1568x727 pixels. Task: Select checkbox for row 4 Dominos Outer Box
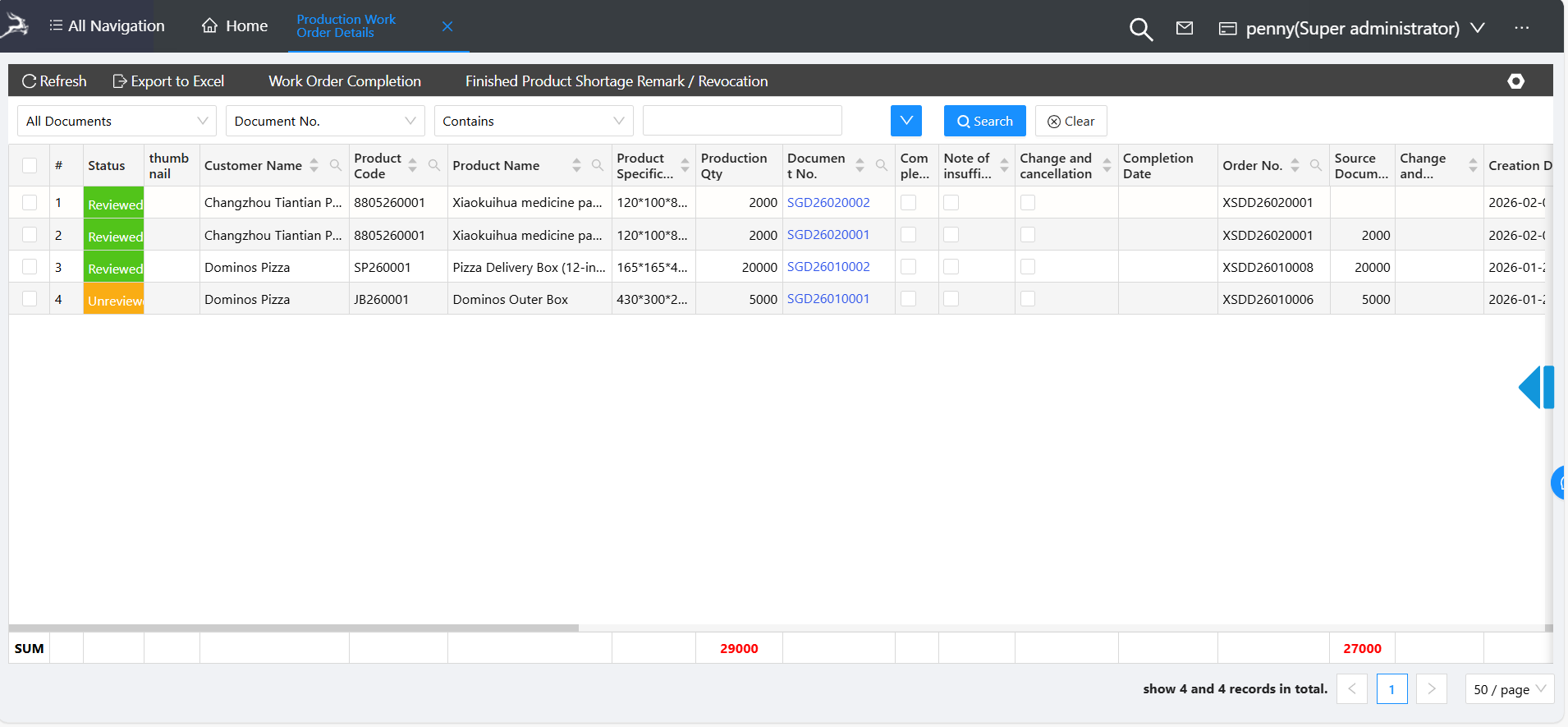pyautogui.click(x=30, y=299)
